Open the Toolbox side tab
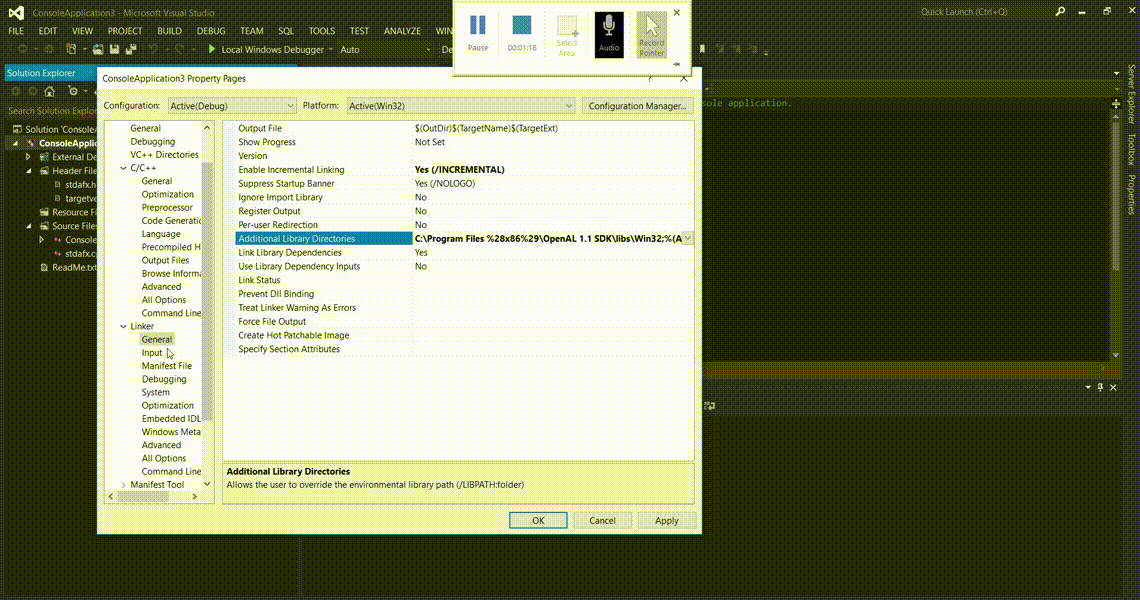This screenshot has width=1140, height=600. [x=1131, y=149]
